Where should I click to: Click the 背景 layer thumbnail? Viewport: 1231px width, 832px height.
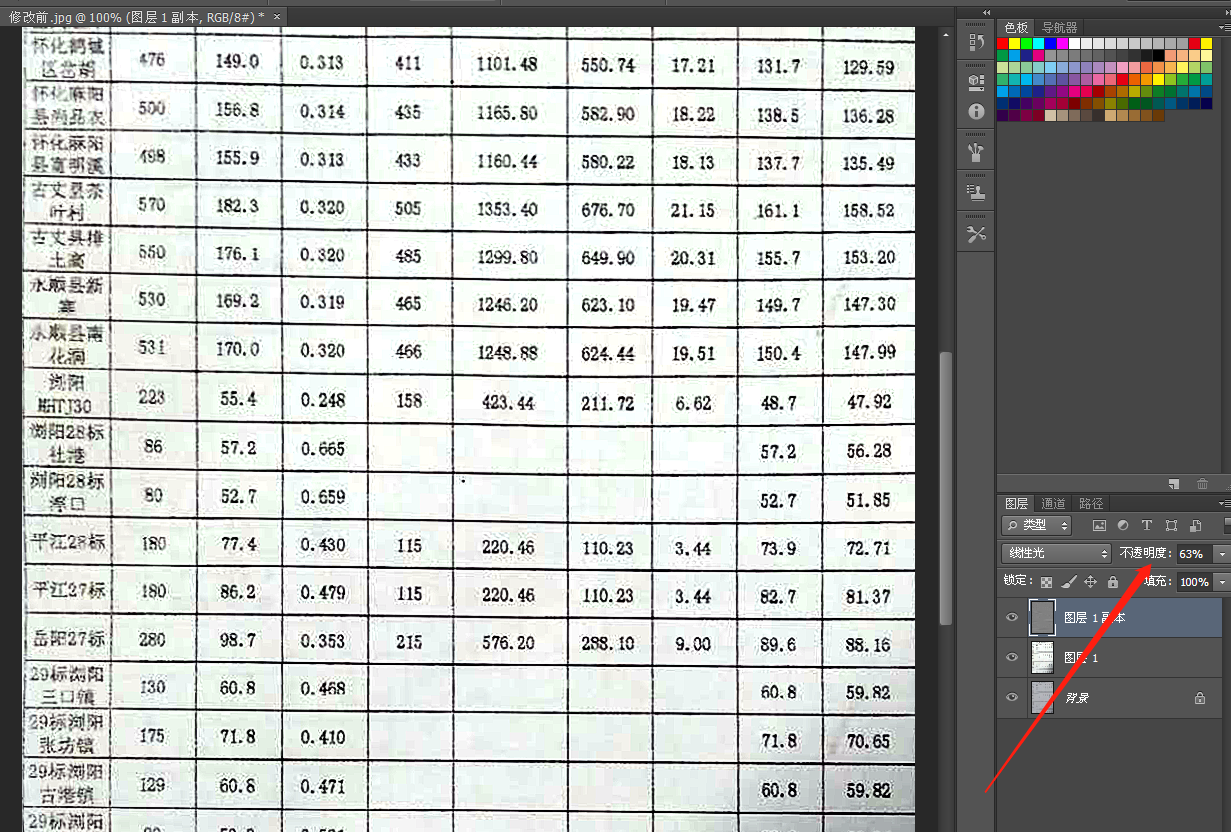click(x=1042, y=698)
